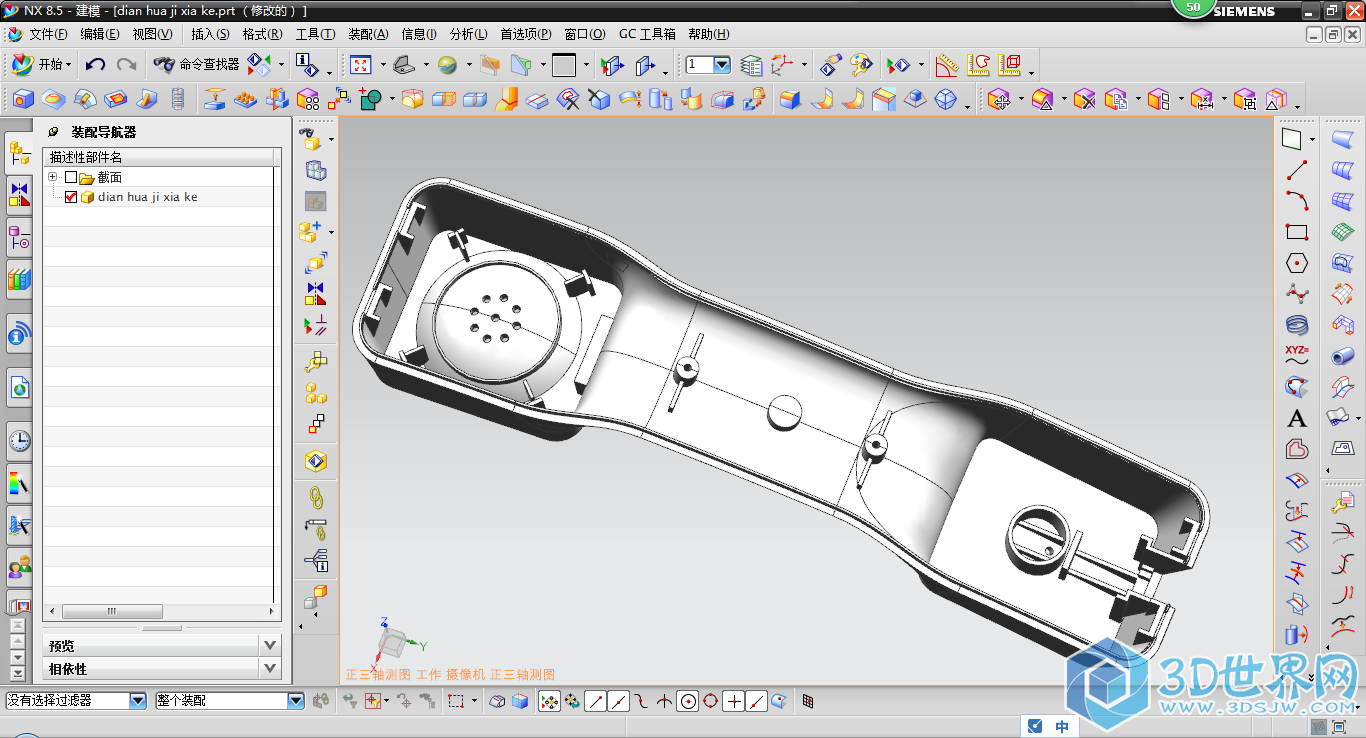Click the Rectangle tool in right toolbar
Screen dimensions: 1366x738
[1297, 232]
